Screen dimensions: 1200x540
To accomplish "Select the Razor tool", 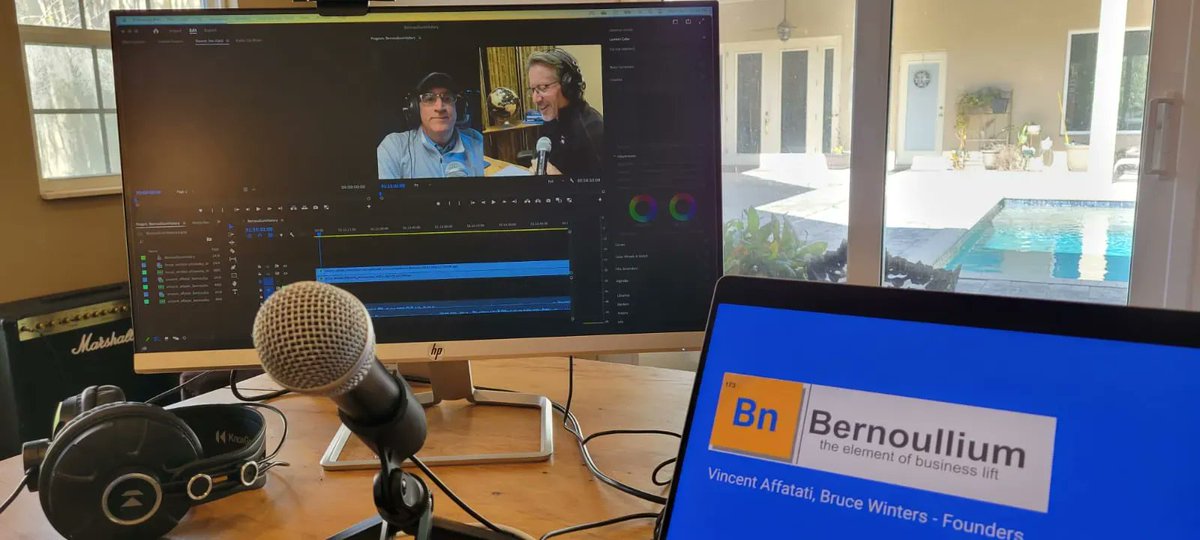I will 232,251.
